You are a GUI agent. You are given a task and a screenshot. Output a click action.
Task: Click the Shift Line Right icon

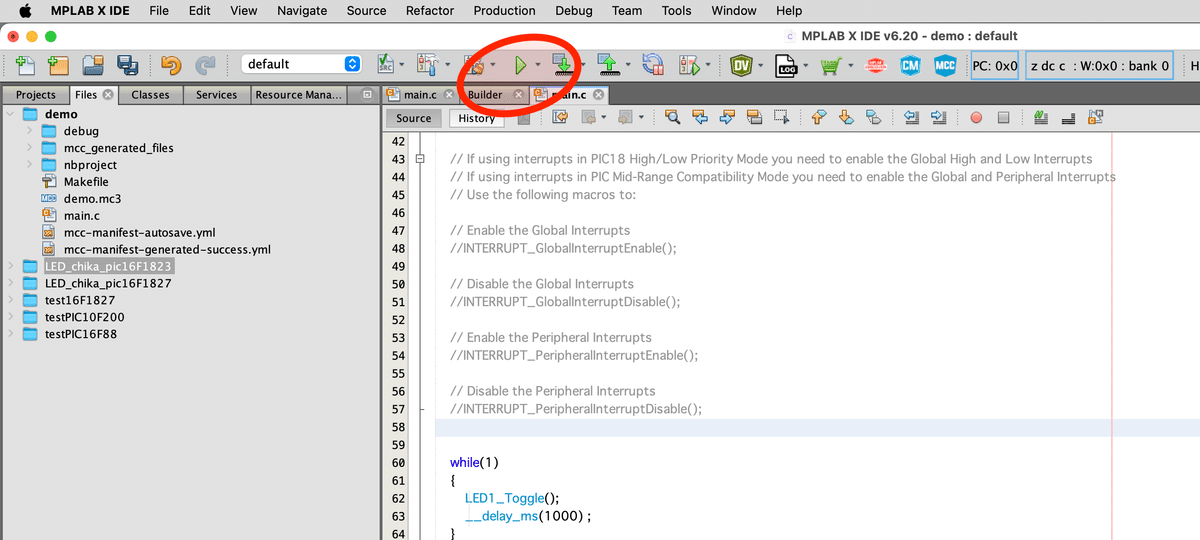(x=938, y=118)
